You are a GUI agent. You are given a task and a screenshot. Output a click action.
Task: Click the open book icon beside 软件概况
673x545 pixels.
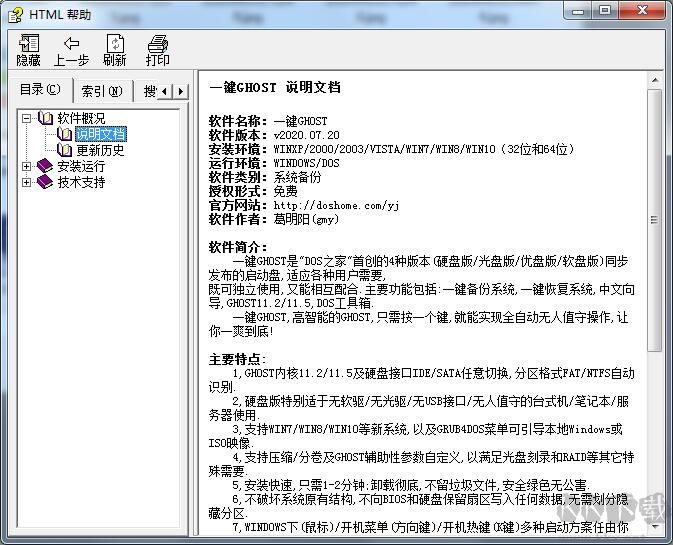tap(45, 118)
